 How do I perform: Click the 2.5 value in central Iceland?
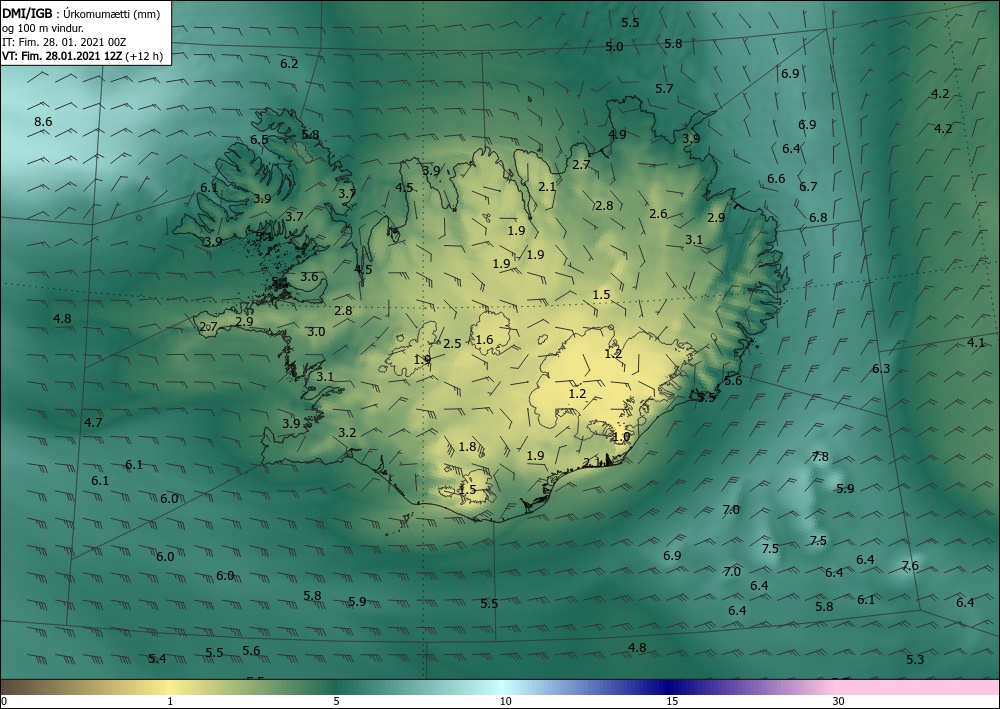click(x=452, y=344)
